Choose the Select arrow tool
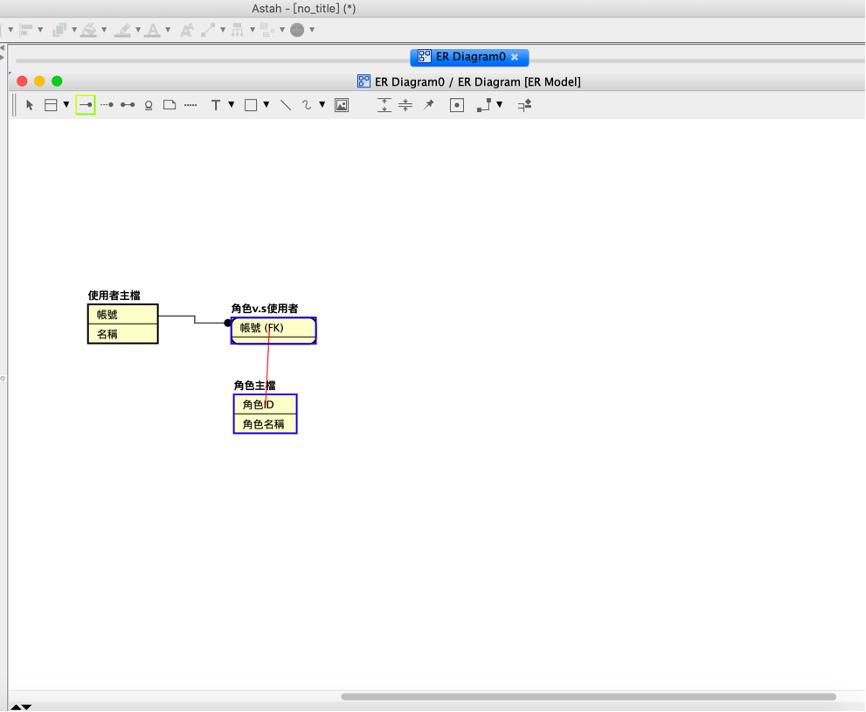Screen dimensions: 866x712 (x=30, y=105)
